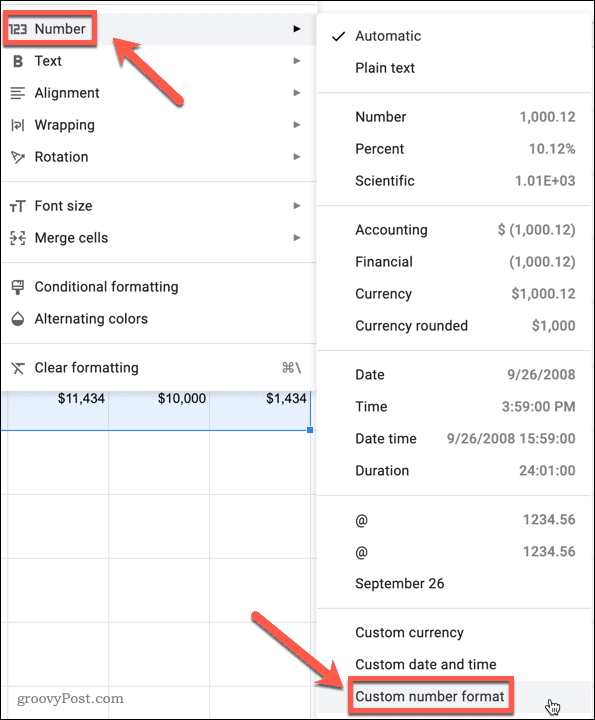Choose Alternating colors
Viewport: 595px width, 720px height.
tap(158, 319)
